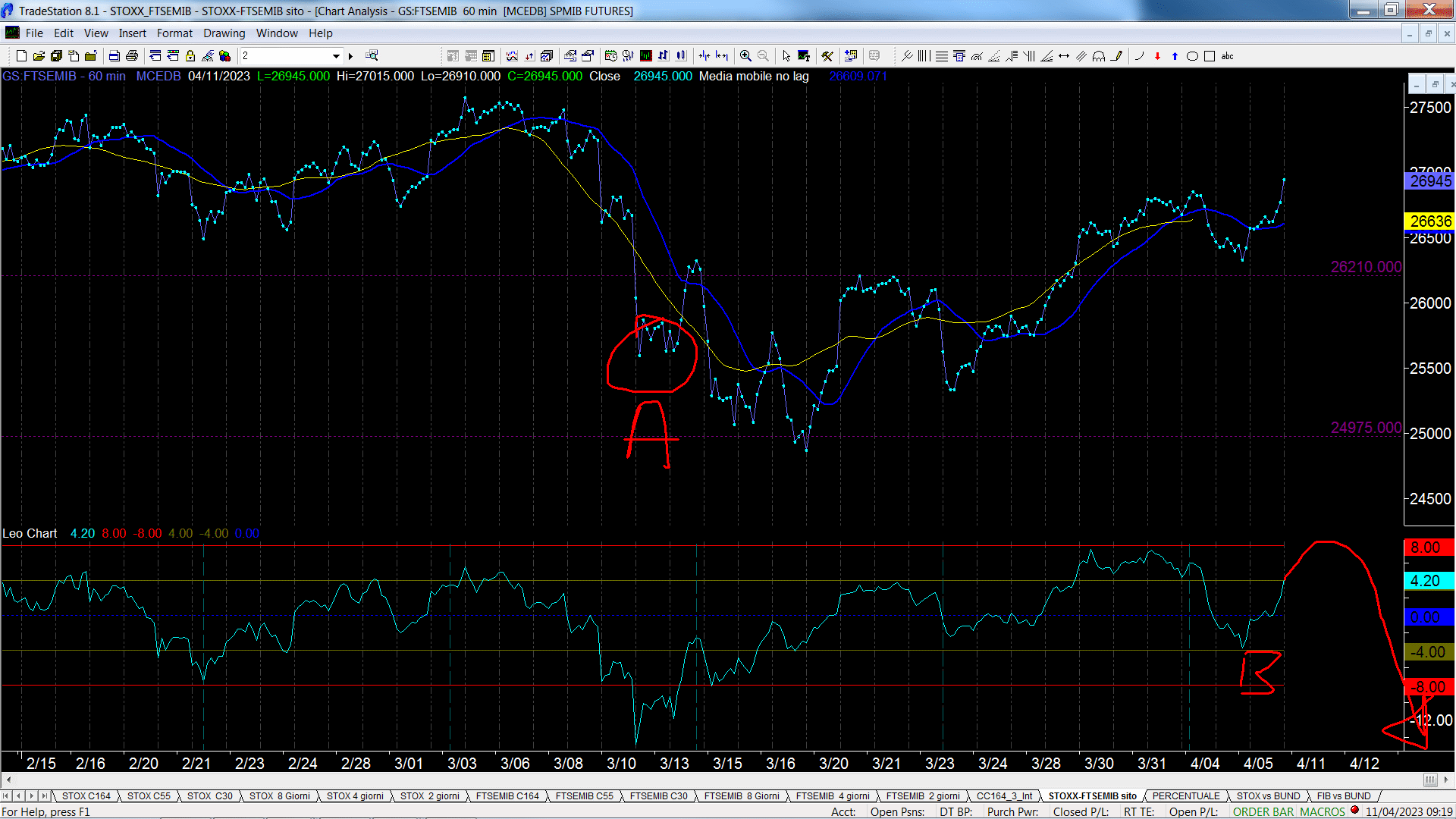Zoom out with the magnifier minus icon
Image resolution: width=1456 pixels, height=819 pixels.
763,56
